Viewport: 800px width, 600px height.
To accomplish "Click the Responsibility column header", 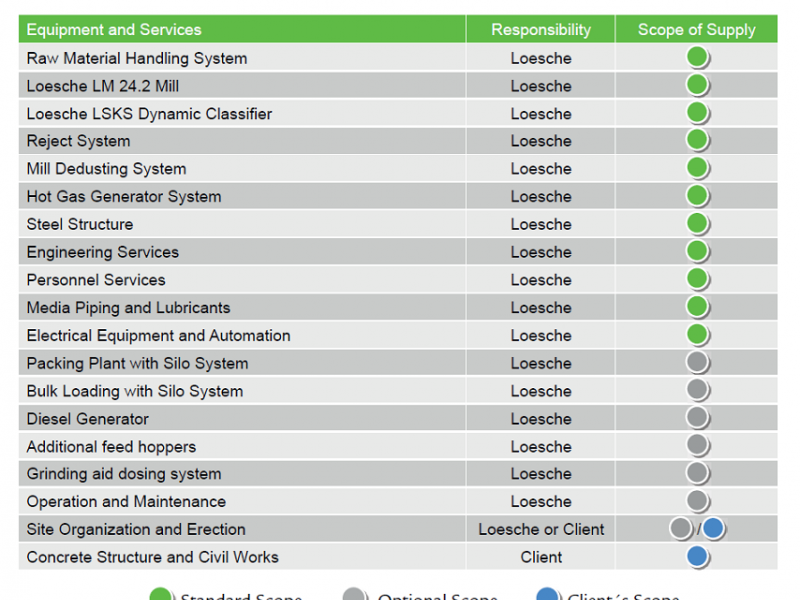I will (x=541, y=29).
